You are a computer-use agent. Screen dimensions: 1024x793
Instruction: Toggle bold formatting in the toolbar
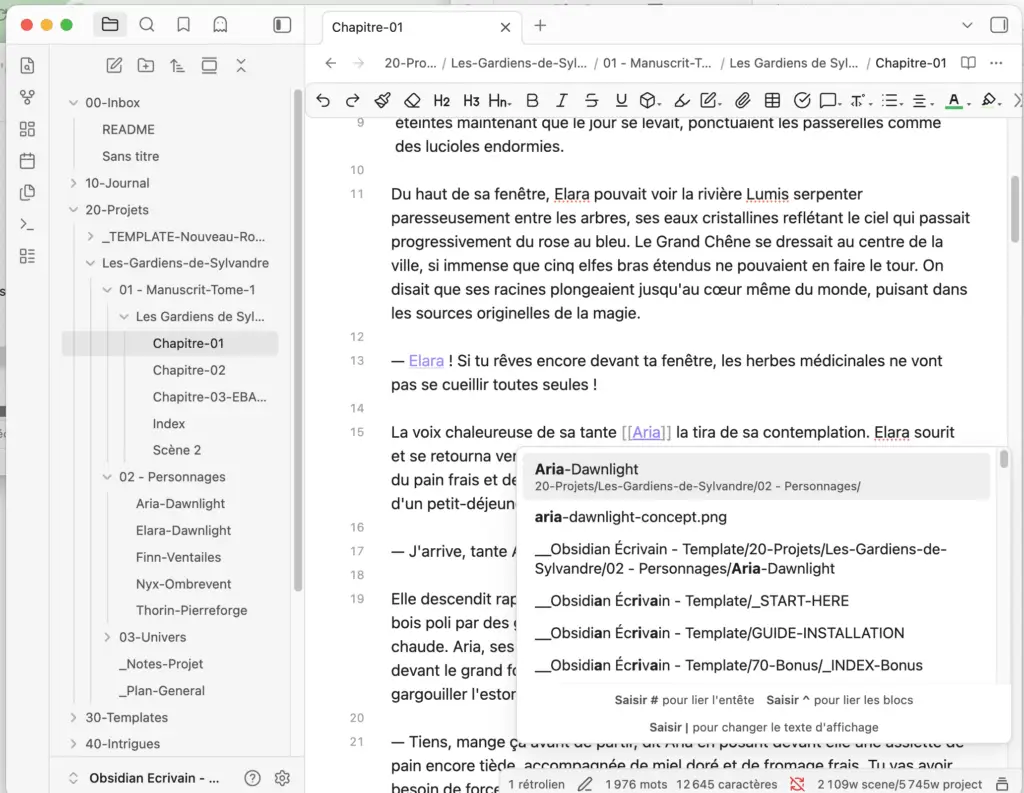532,100
